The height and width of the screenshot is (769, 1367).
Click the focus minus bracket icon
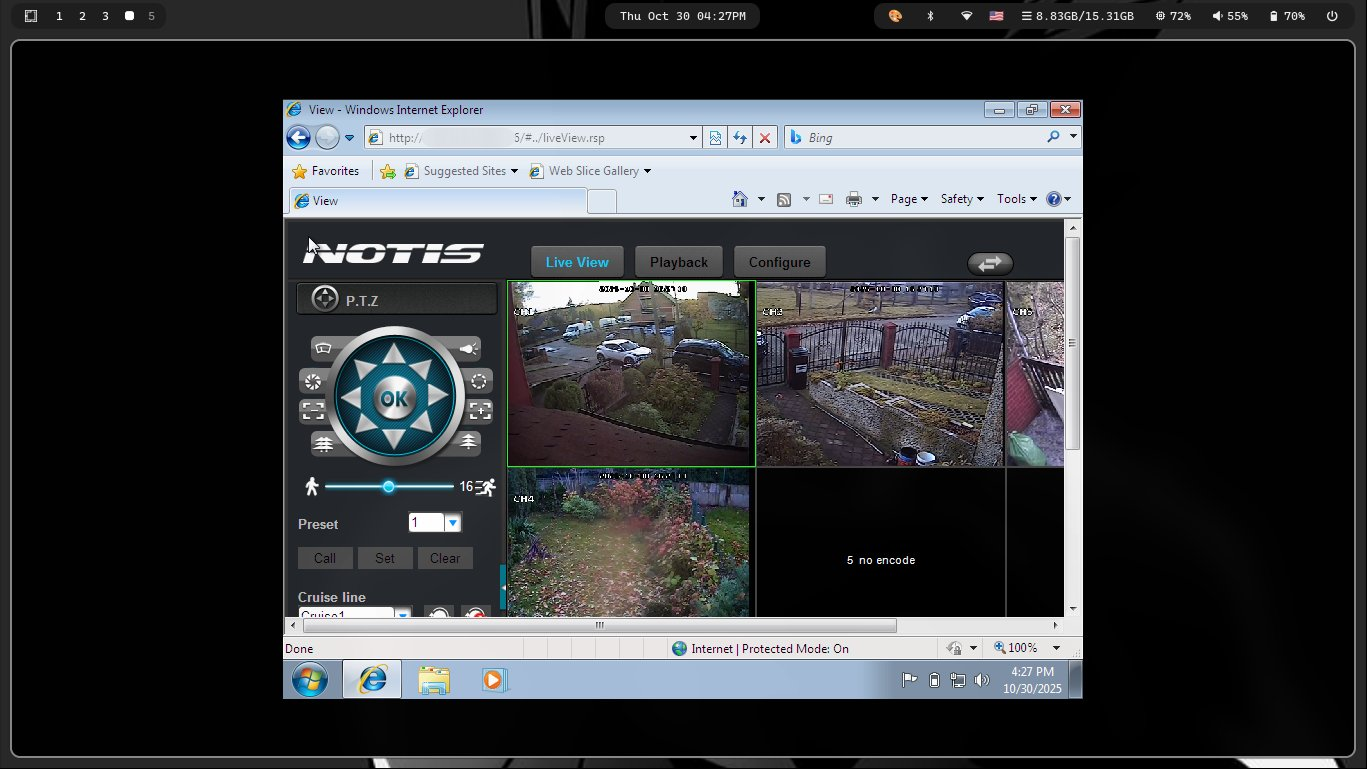click(313, 410)
